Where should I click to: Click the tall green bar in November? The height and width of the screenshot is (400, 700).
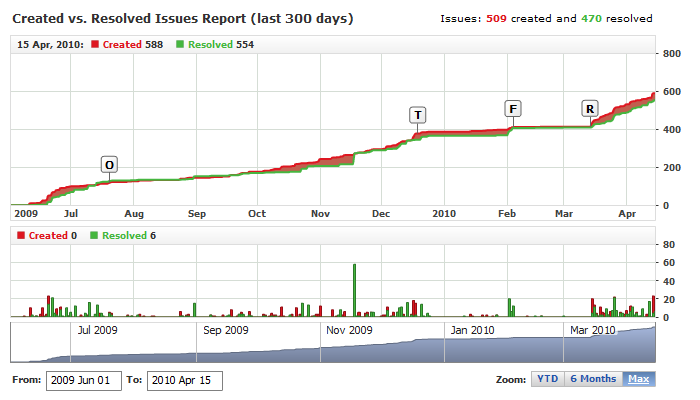pos(354,290)
